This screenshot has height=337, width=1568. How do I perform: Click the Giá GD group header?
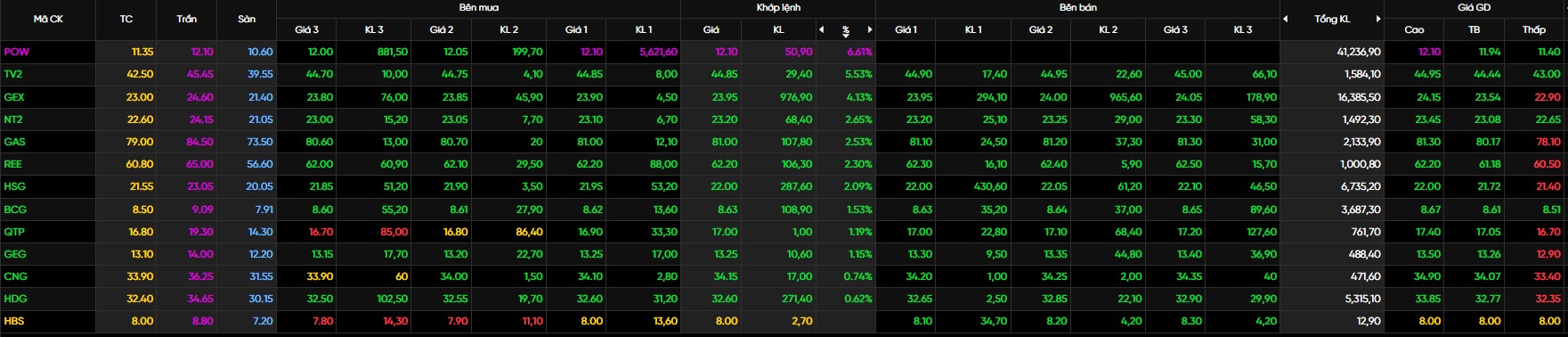pyautogui.click(x=1474, y=7)
